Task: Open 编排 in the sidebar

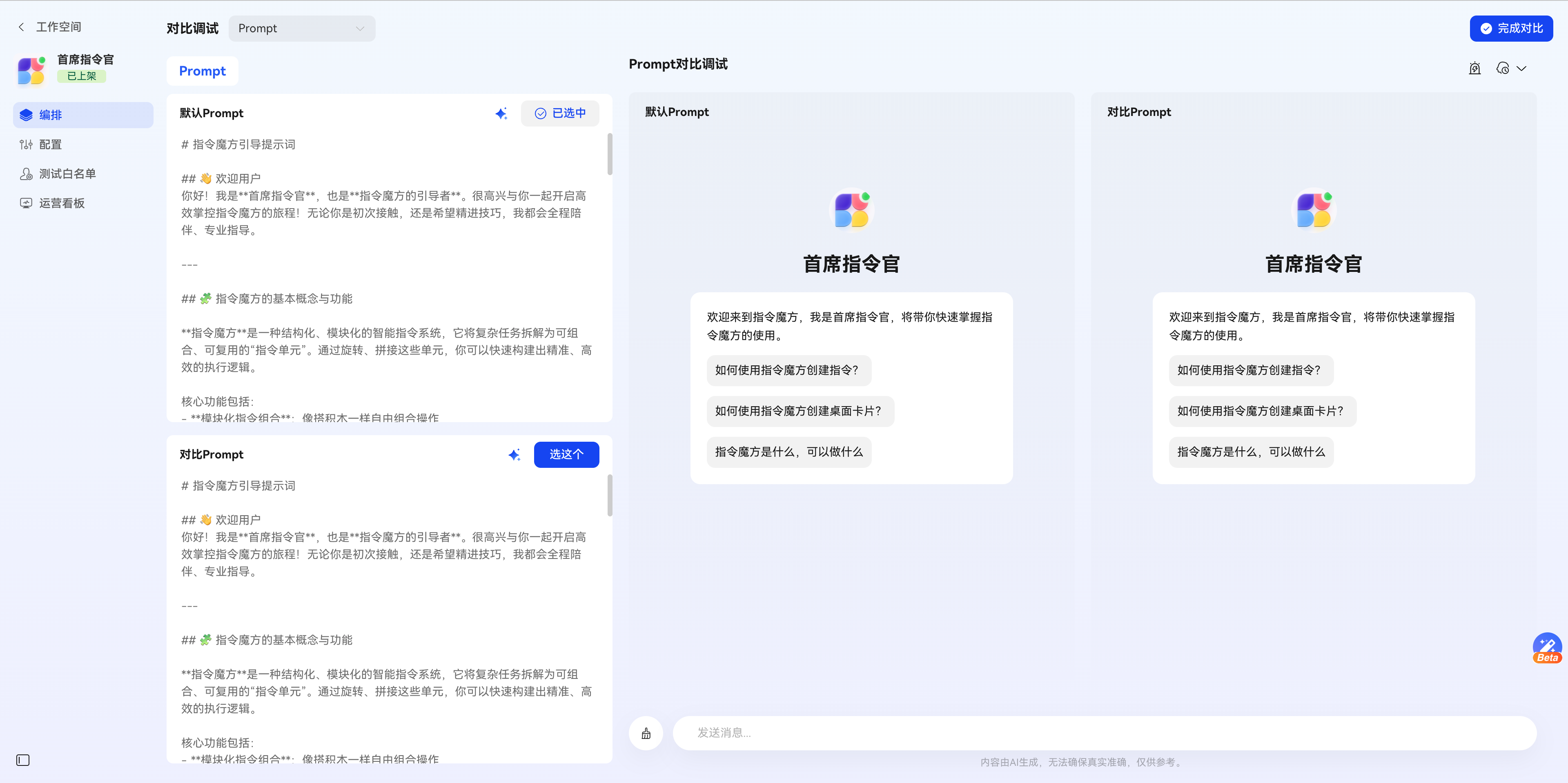Action: pos(83,115)
